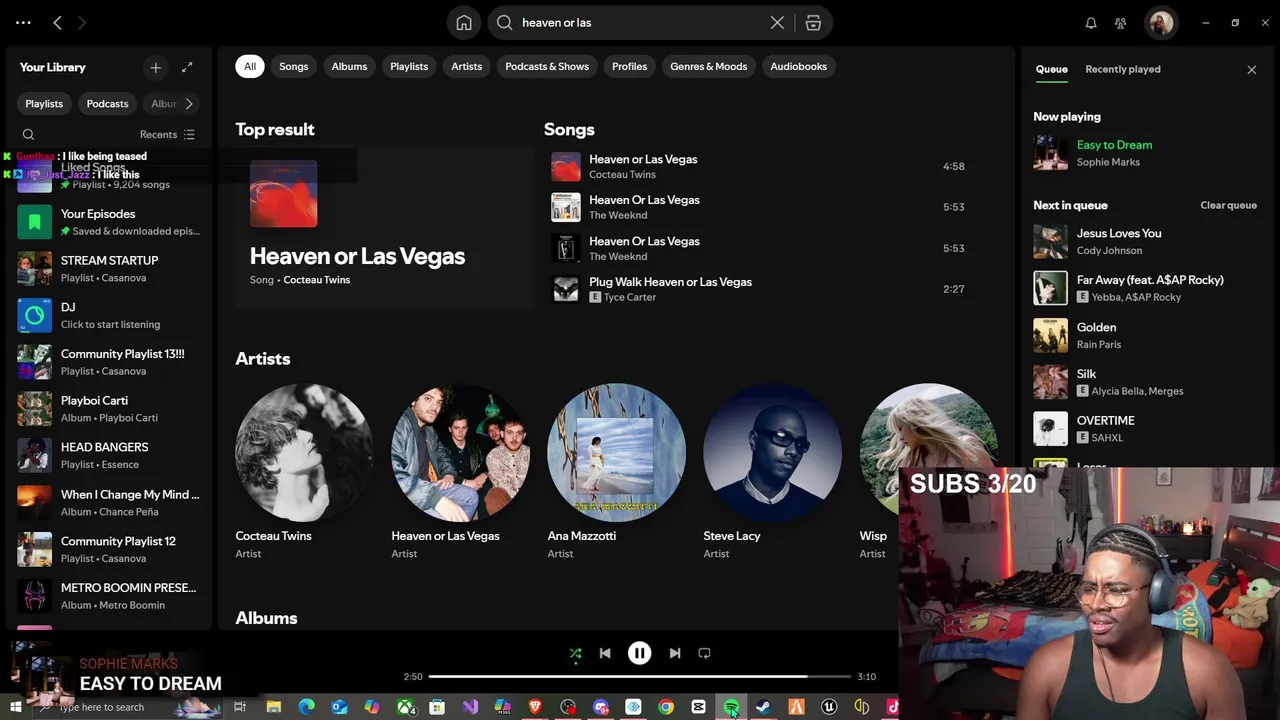1280x720 pixels.
Task: Open the Steve Lacy artist card
Action: [x=773, y=471]
